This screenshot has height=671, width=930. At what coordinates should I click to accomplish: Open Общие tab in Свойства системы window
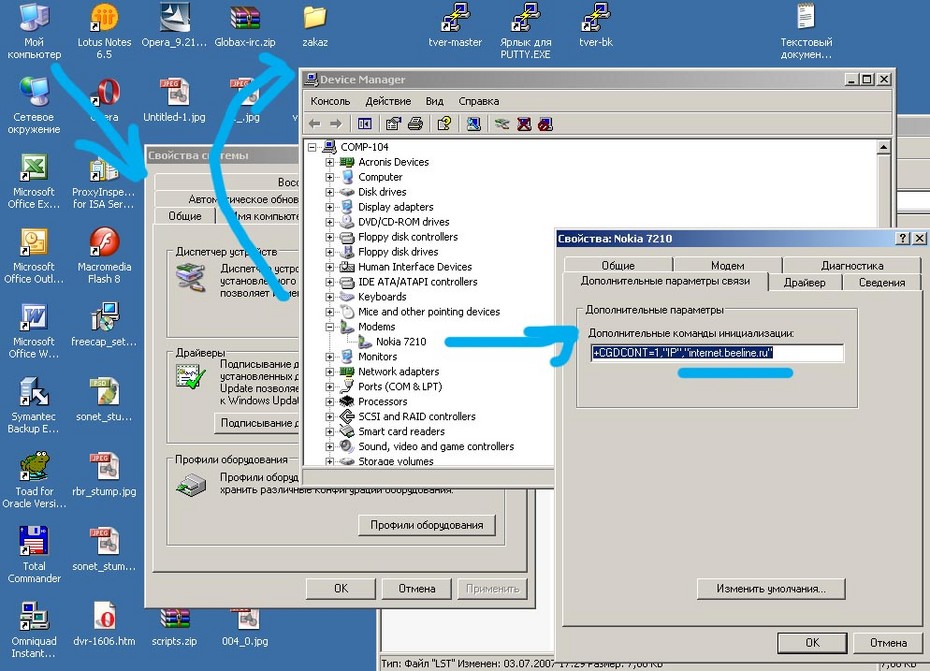pos(184,216)
